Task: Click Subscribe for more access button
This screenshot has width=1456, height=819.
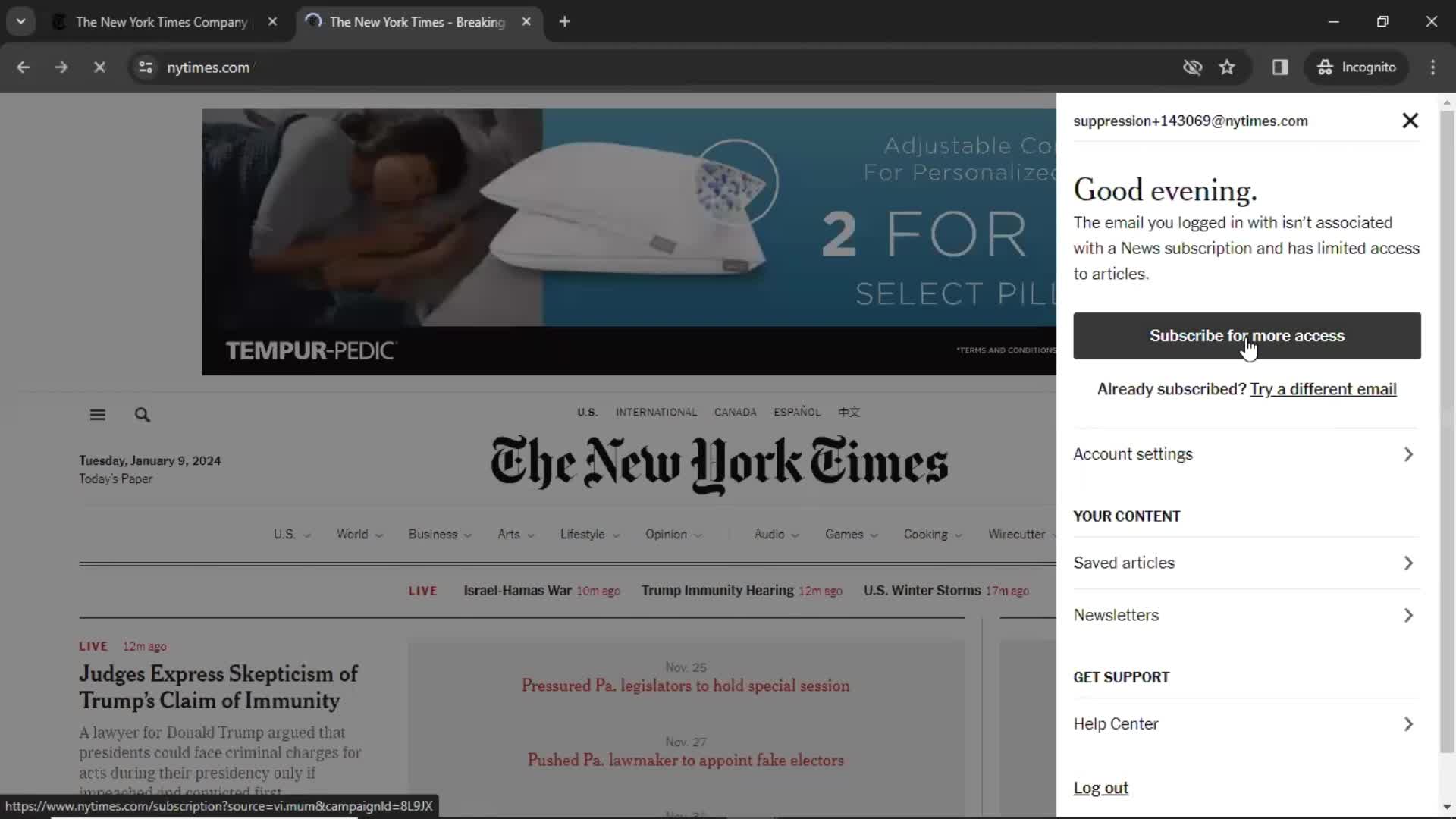Action: tap(1247, 335)
